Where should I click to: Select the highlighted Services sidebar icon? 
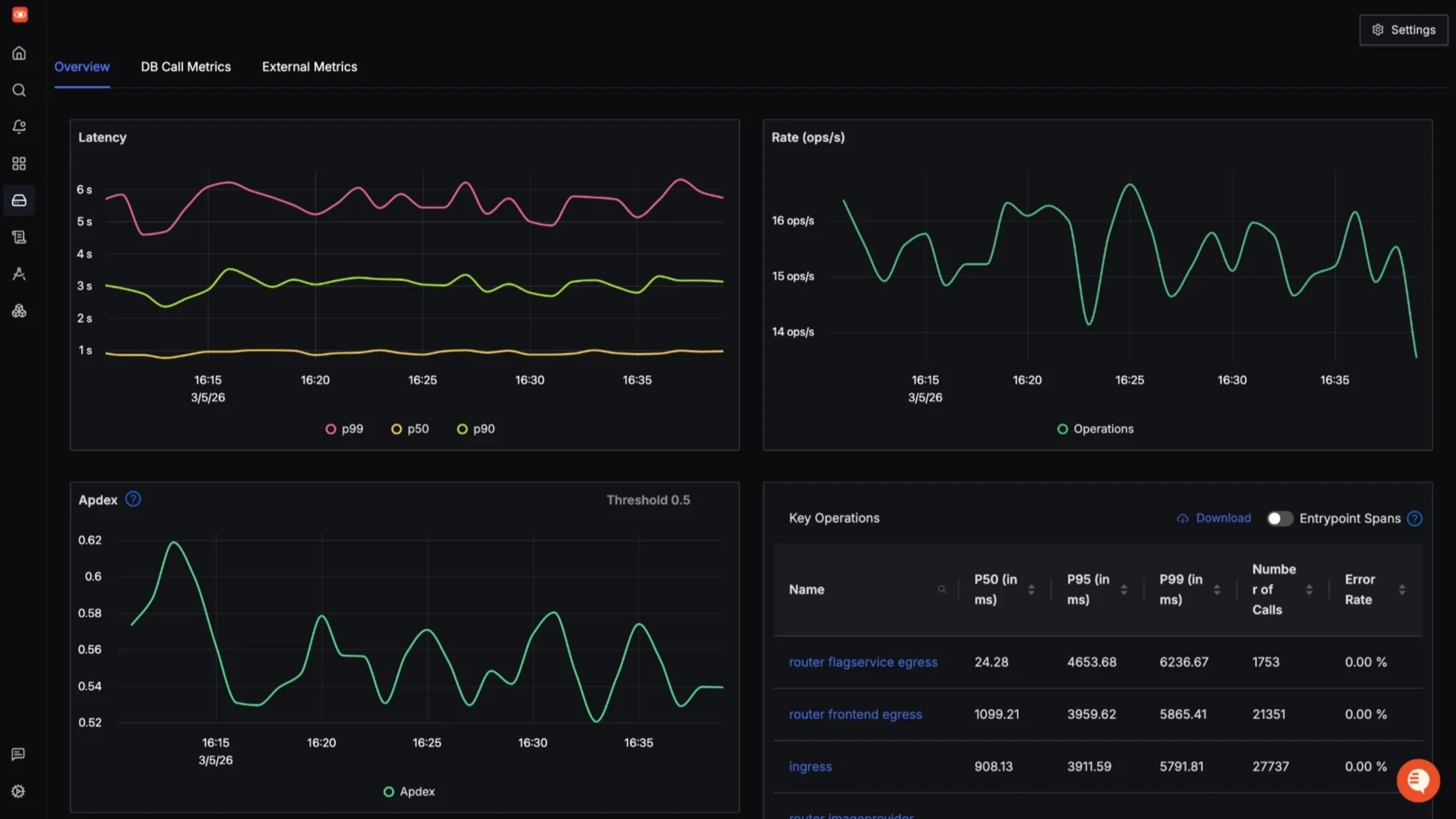19,200
